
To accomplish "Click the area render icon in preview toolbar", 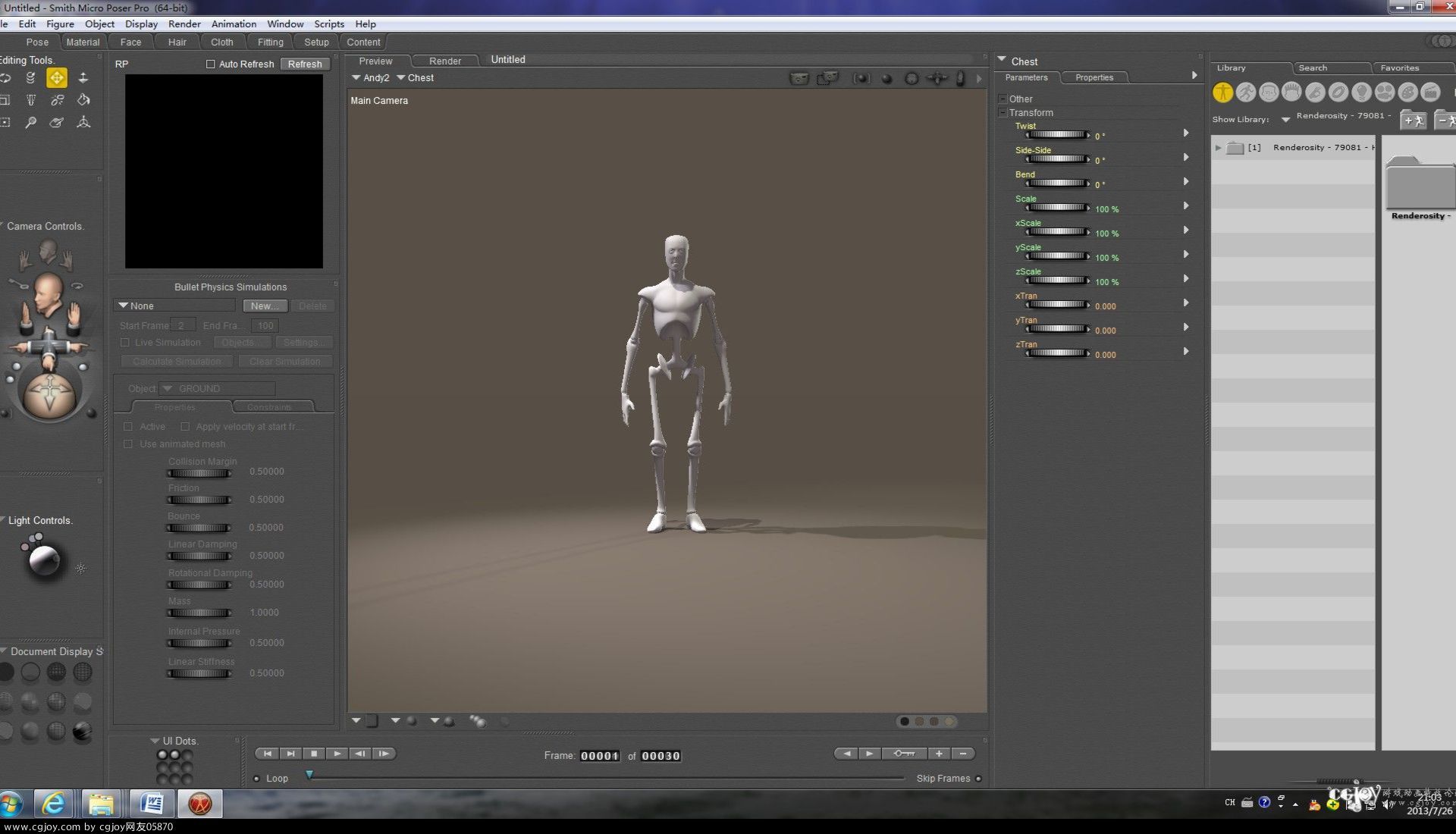I will tap(827, 78).
